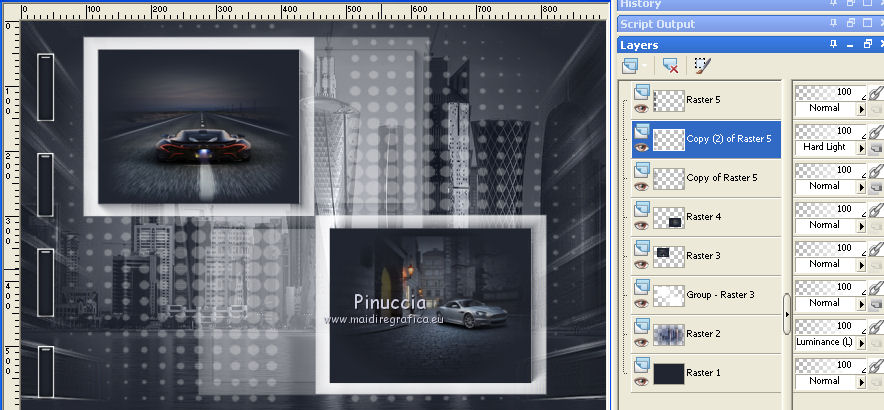Open the new layer type dropdown arrow
Screen dimensions: 884x410
coord(644,67)
